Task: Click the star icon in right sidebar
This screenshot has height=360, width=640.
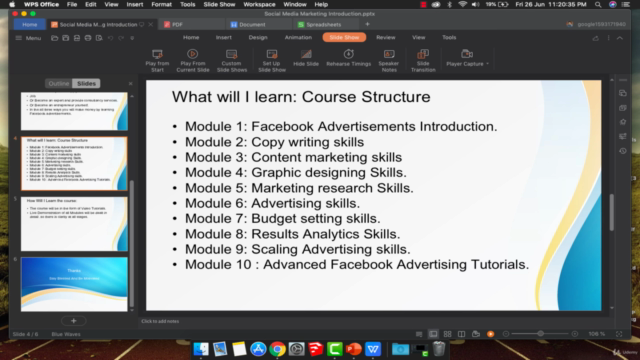Action: click(622, 122)
